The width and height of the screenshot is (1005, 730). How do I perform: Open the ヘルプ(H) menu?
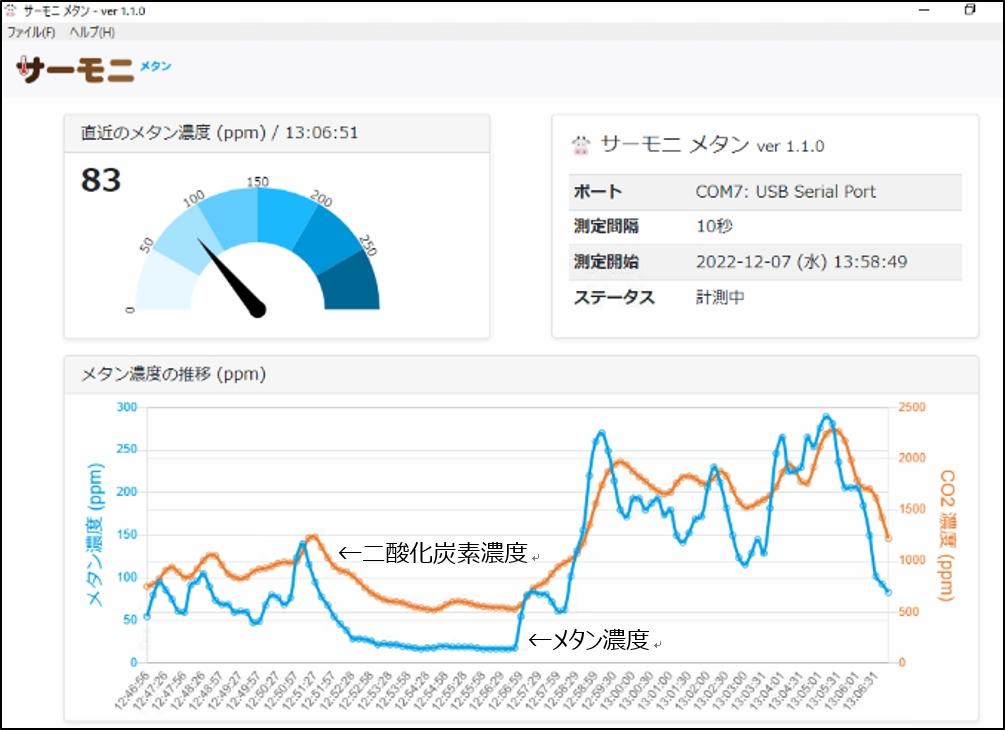(92, 32)
